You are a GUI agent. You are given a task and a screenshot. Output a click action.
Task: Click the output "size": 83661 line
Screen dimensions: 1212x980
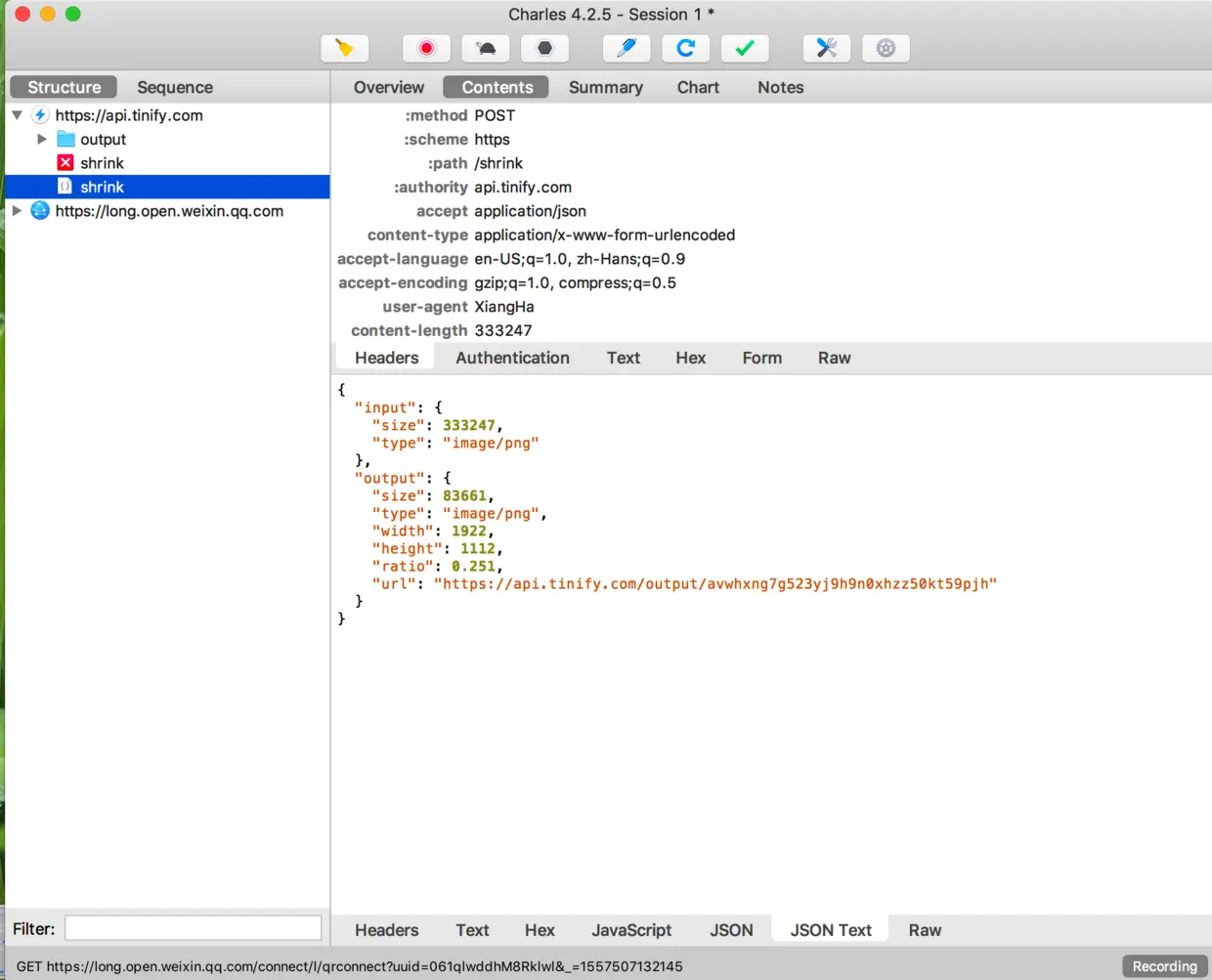pyautogui.click(x=433, y=495)
